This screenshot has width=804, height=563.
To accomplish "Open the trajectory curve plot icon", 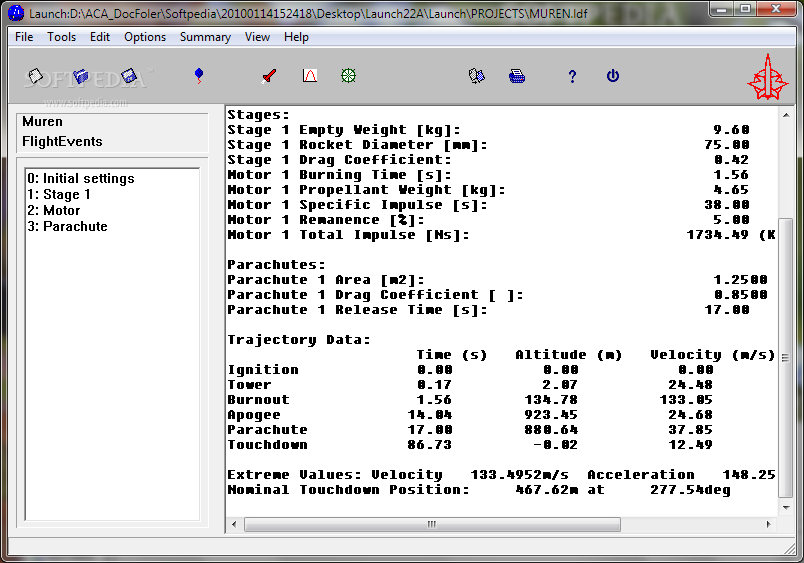I will pyautogui.click(x=310, y=76).
